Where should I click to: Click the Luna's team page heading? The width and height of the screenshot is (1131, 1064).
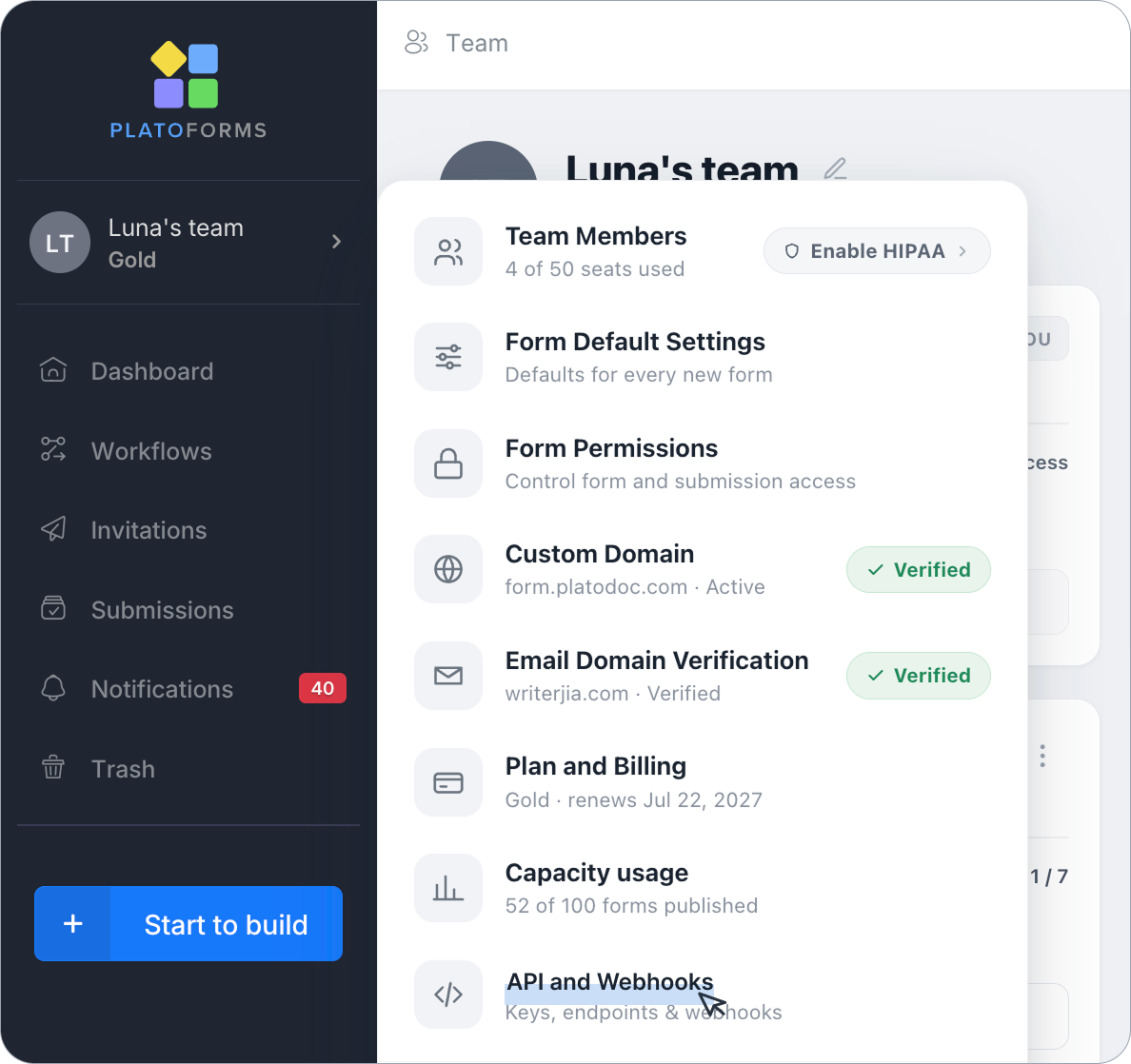pyautogui.click(x=682, y=167)
